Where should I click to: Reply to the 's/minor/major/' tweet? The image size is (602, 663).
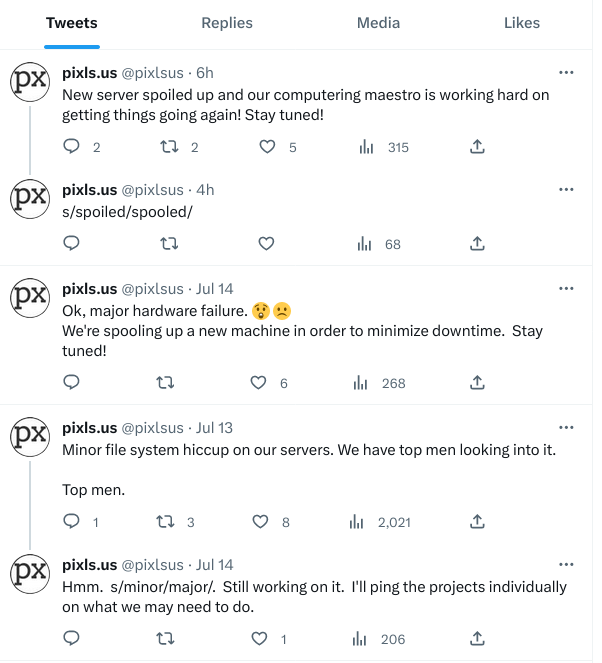[71, 638]
